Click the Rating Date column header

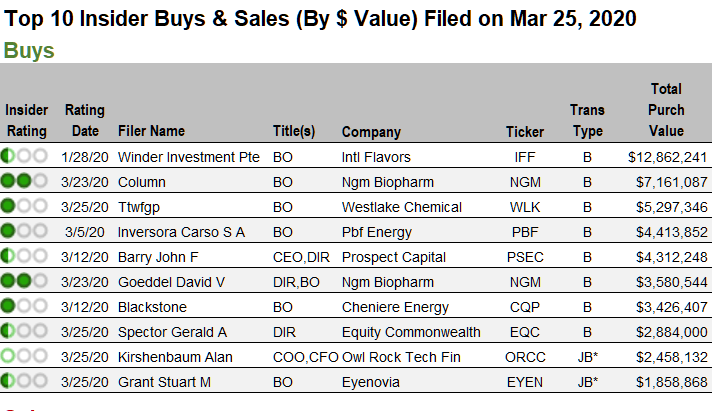(84, 120)
